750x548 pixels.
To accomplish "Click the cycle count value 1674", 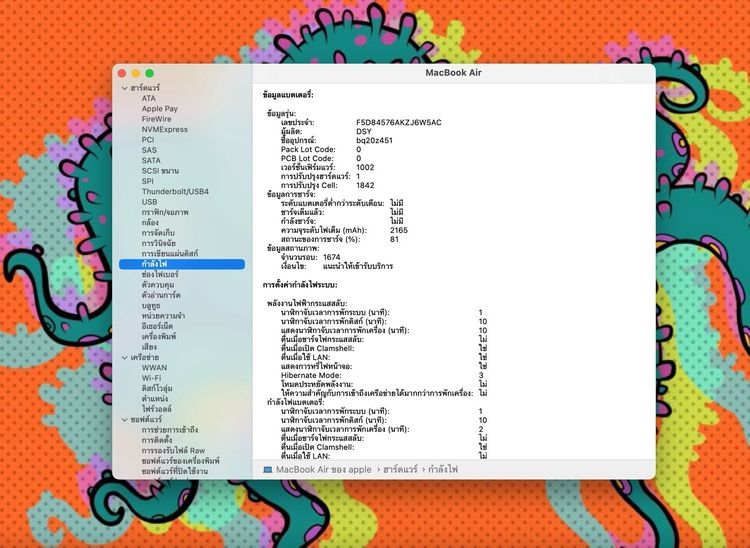I will 332,257.
